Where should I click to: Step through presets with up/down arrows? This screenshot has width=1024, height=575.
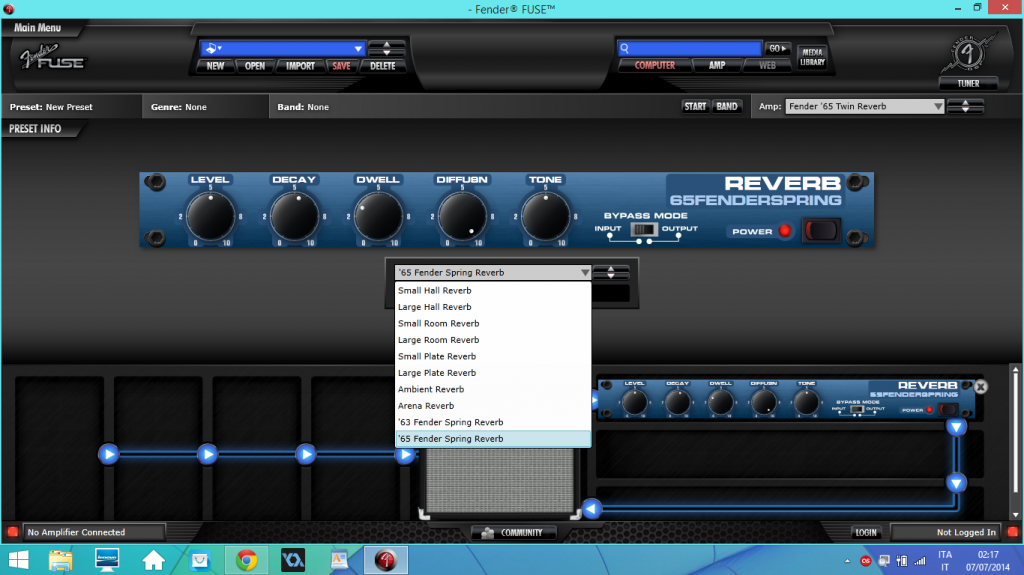click(387, 48)
